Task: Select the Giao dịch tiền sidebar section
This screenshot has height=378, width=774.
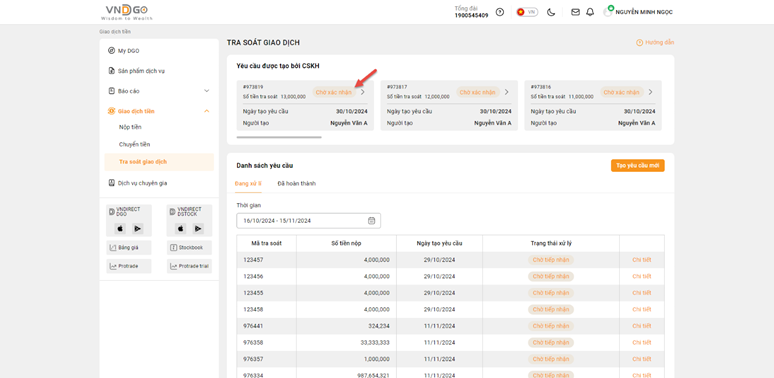Action: click(136, 112)
